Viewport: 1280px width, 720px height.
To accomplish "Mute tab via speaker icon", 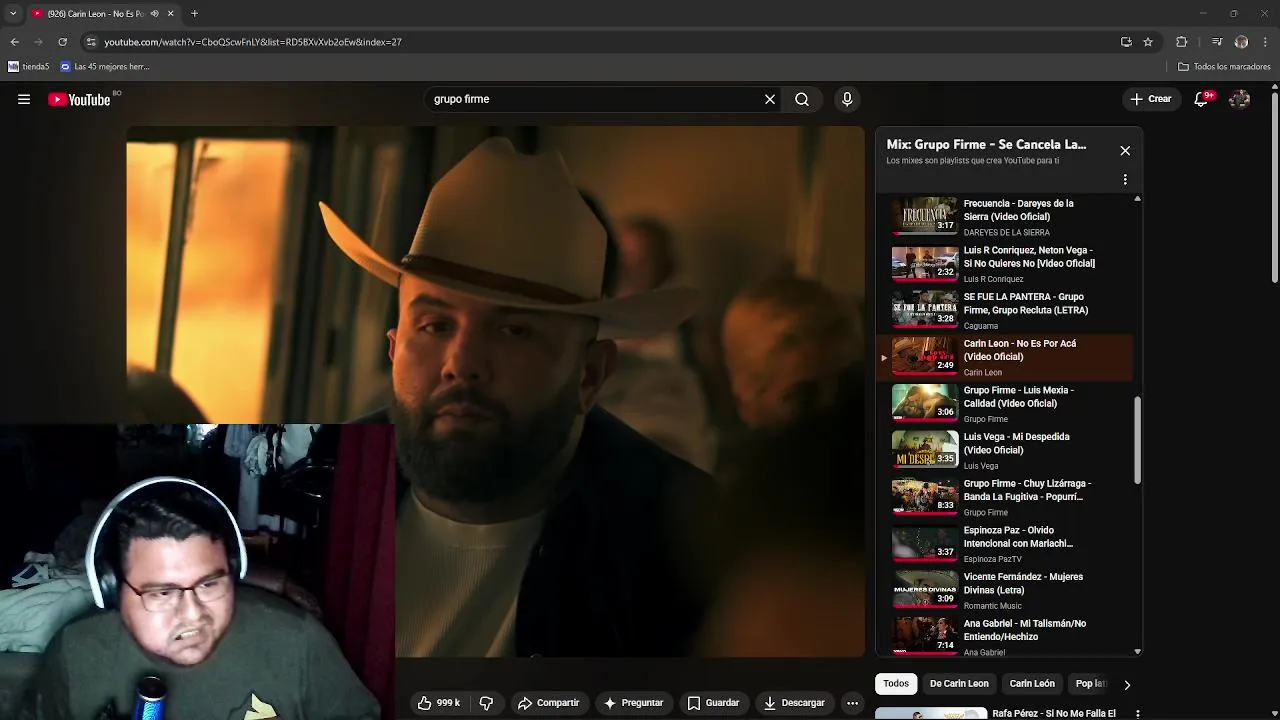I will (x=154, y=13).
